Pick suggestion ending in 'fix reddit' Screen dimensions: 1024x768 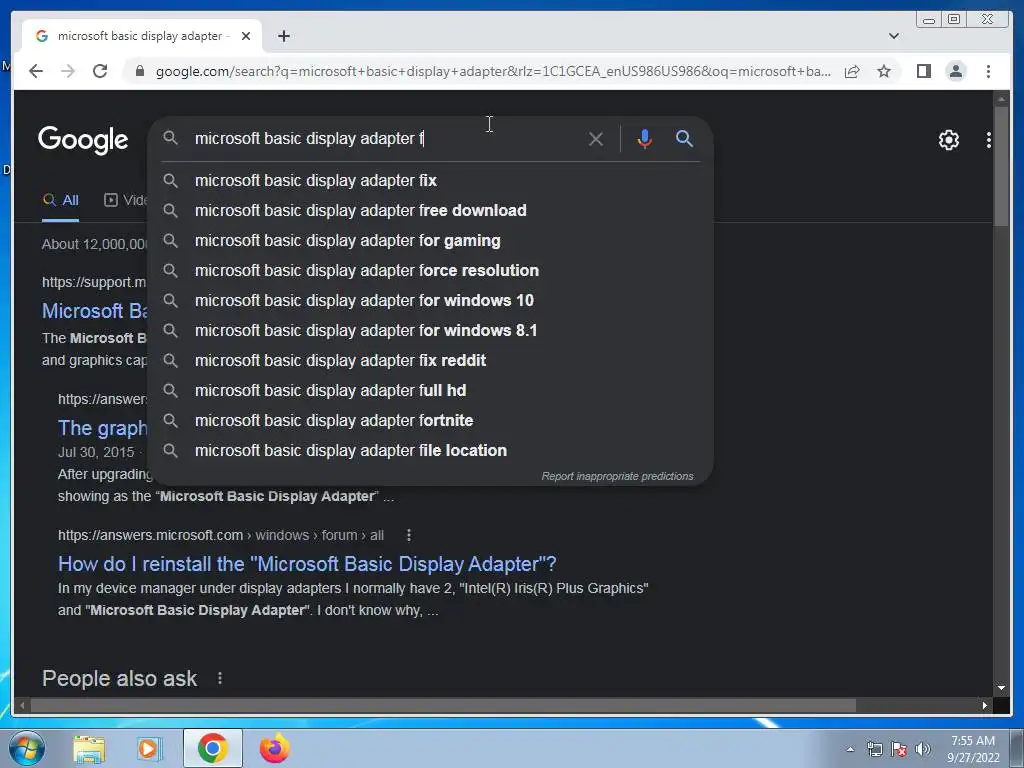coord(431,360)
